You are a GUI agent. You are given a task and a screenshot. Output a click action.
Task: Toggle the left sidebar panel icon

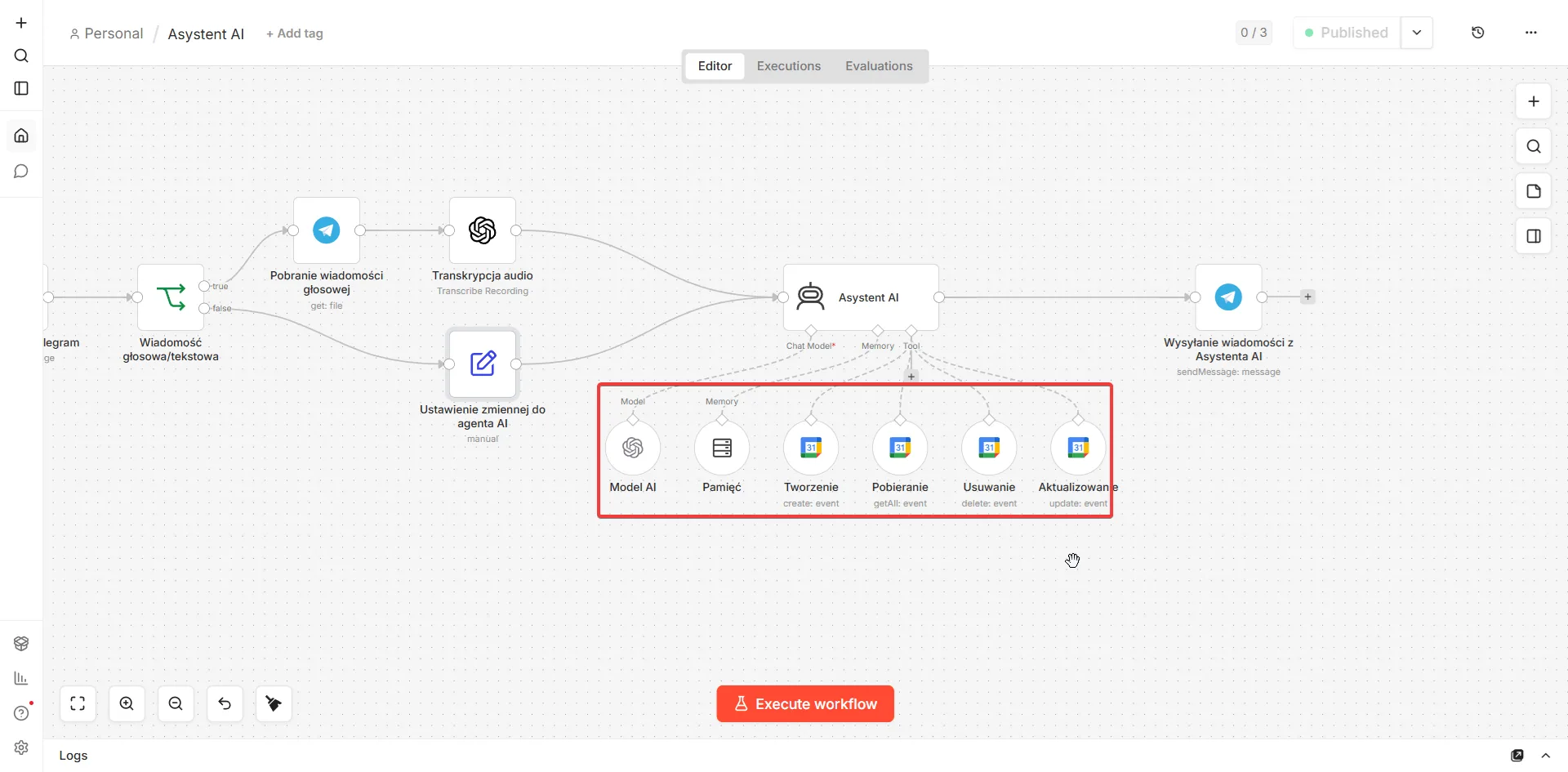point(21,88)
